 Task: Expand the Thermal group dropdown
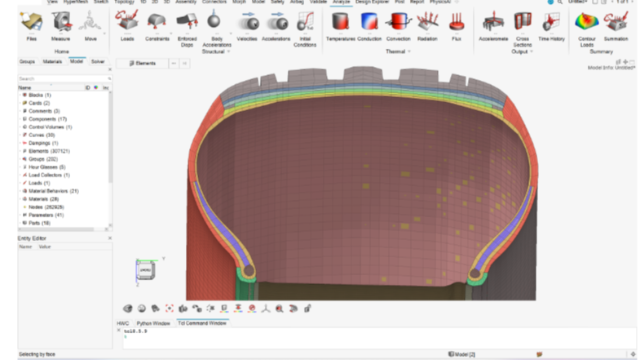409,52
